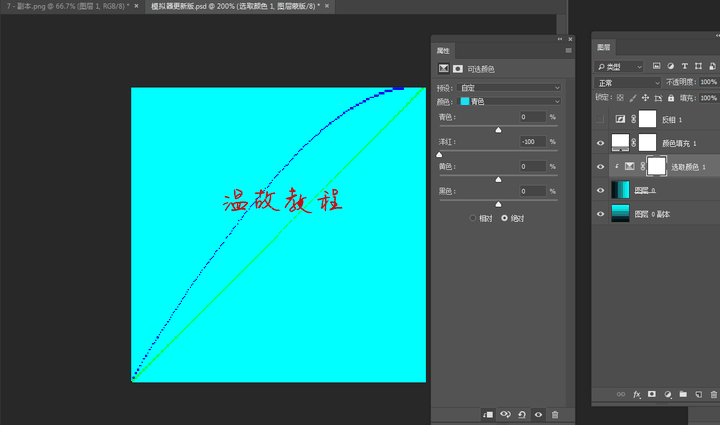720x425 pixels.
Task: Collapse the Properties panel with double arrows
Action: pos(560,39)
